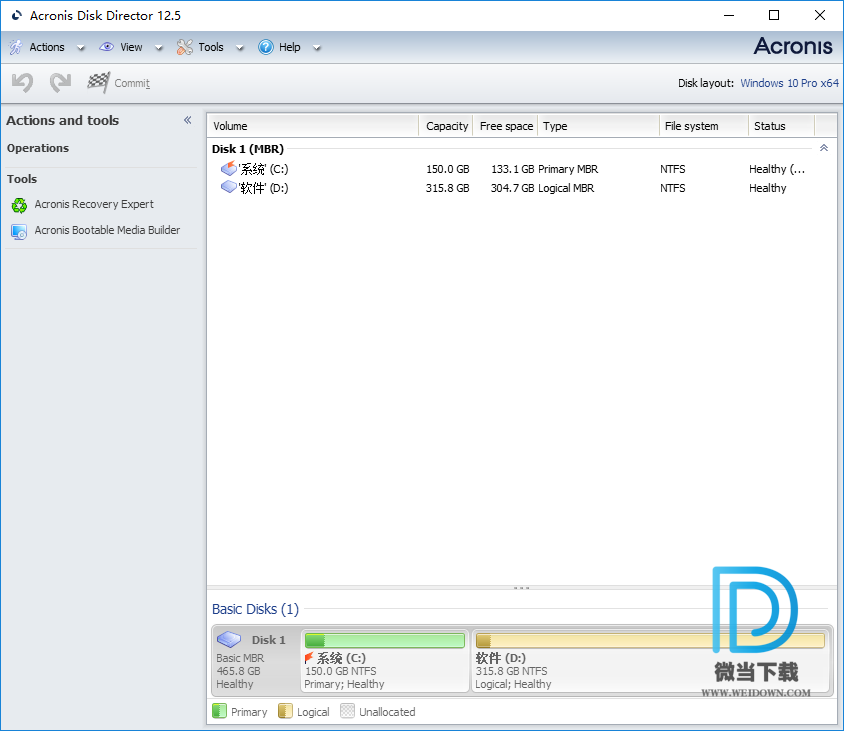Sort by the Capacity column header
844x731 pixels.
tap(446, 126)
